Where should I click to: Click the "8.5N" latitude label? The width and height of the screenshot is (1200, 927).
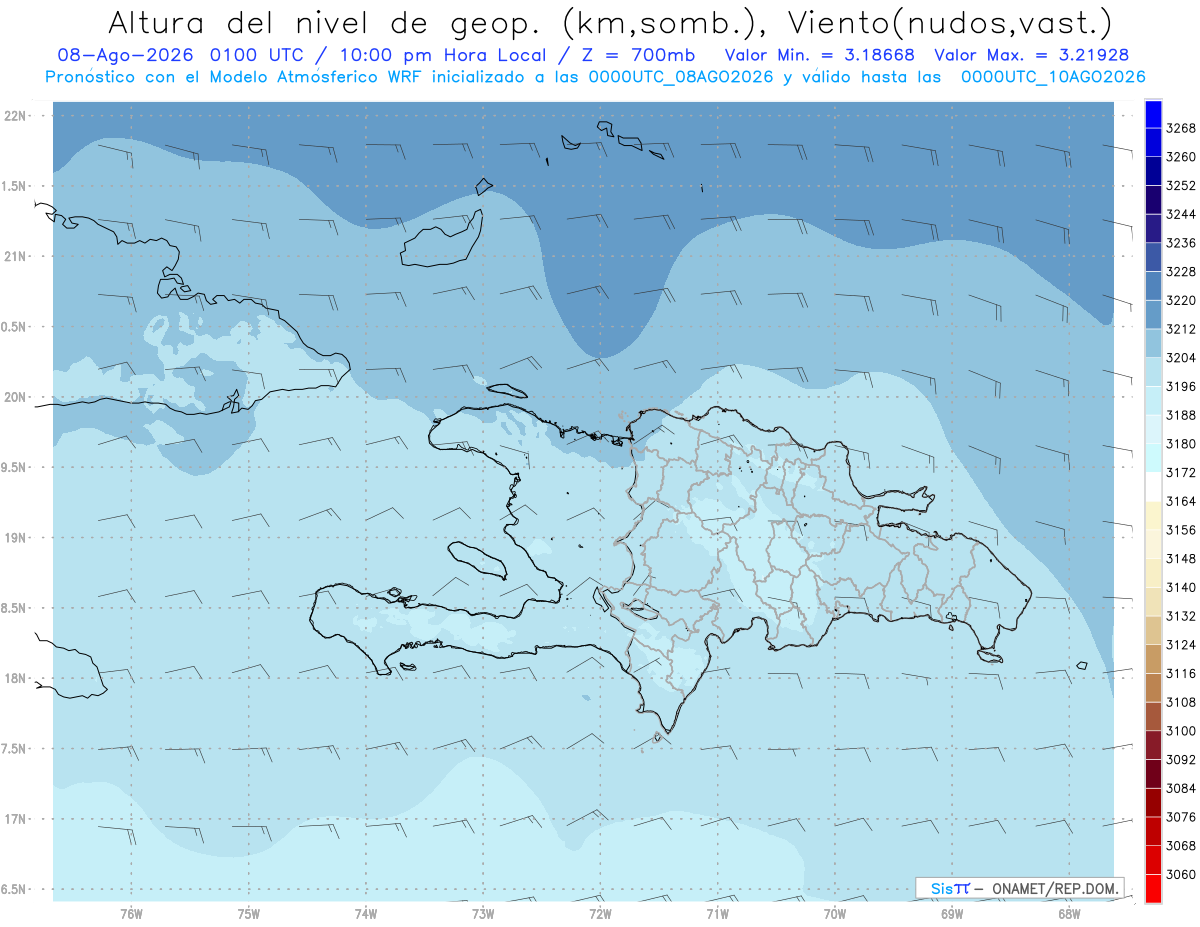[x=15, y=608]
